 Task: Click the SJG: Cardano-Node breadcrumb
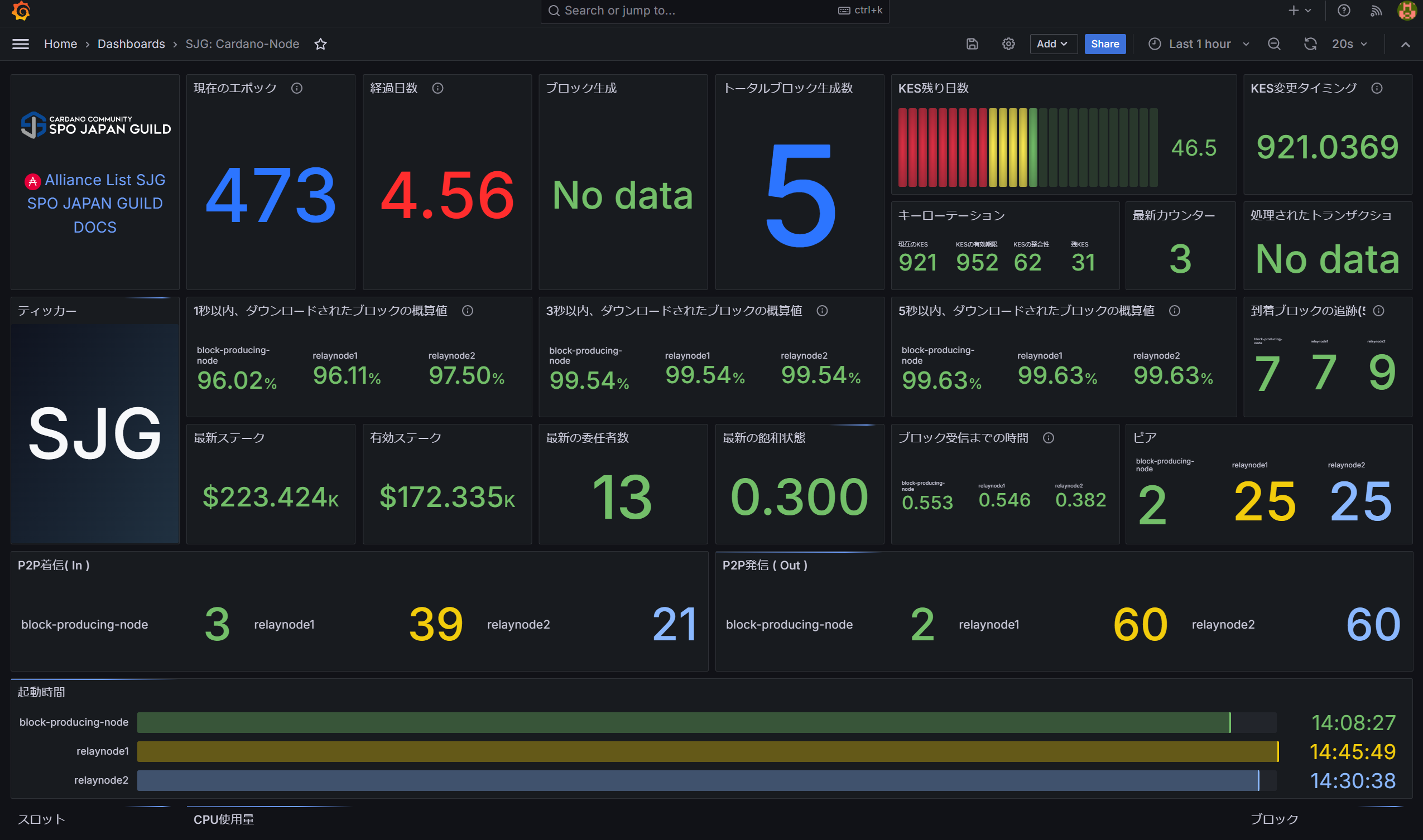(242, 44)
